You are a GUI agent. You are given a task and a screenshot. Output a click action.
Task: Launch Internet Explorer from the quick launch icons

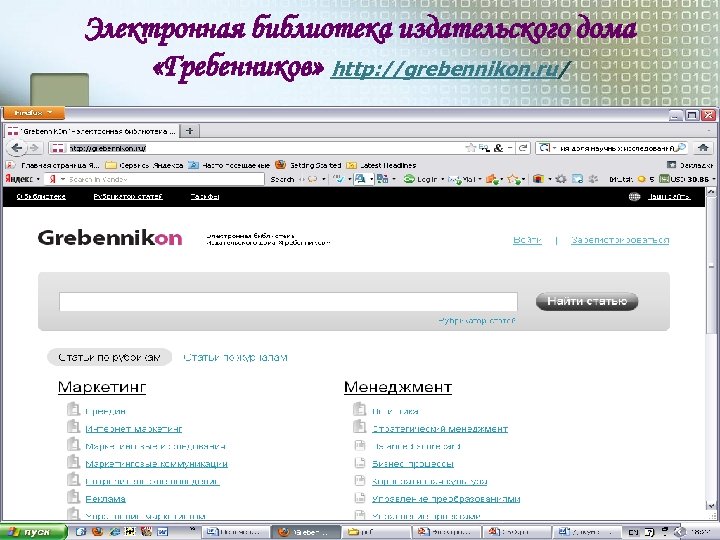[114, 532]
